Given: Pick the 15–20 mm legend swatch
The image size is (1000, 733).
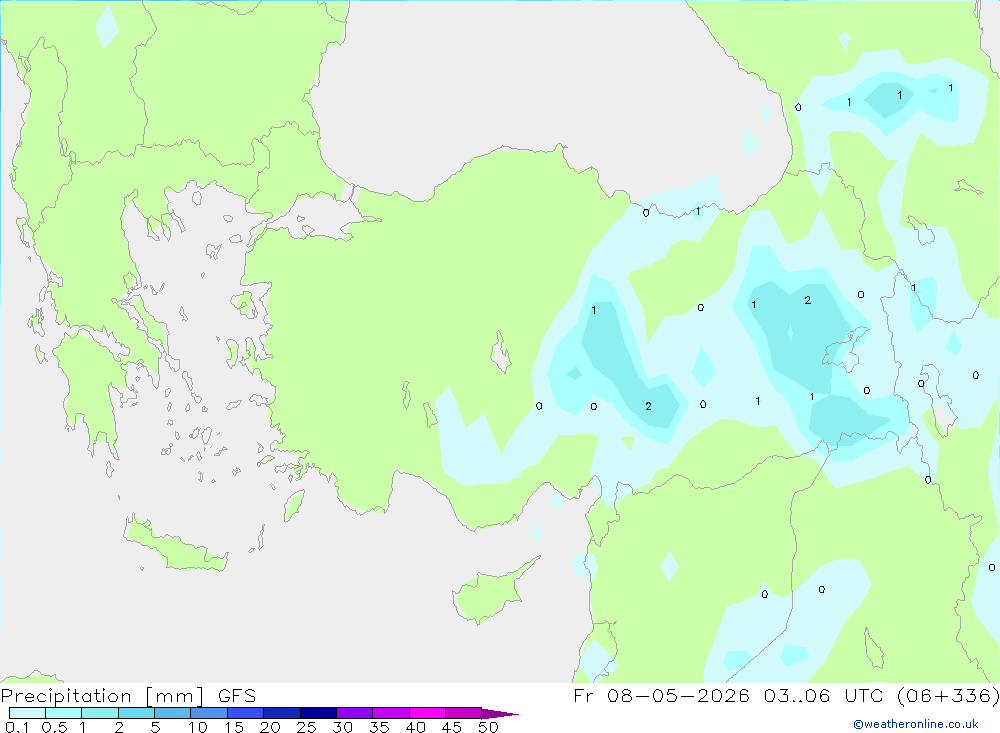Looking at the screenshot, I should 245,713.
